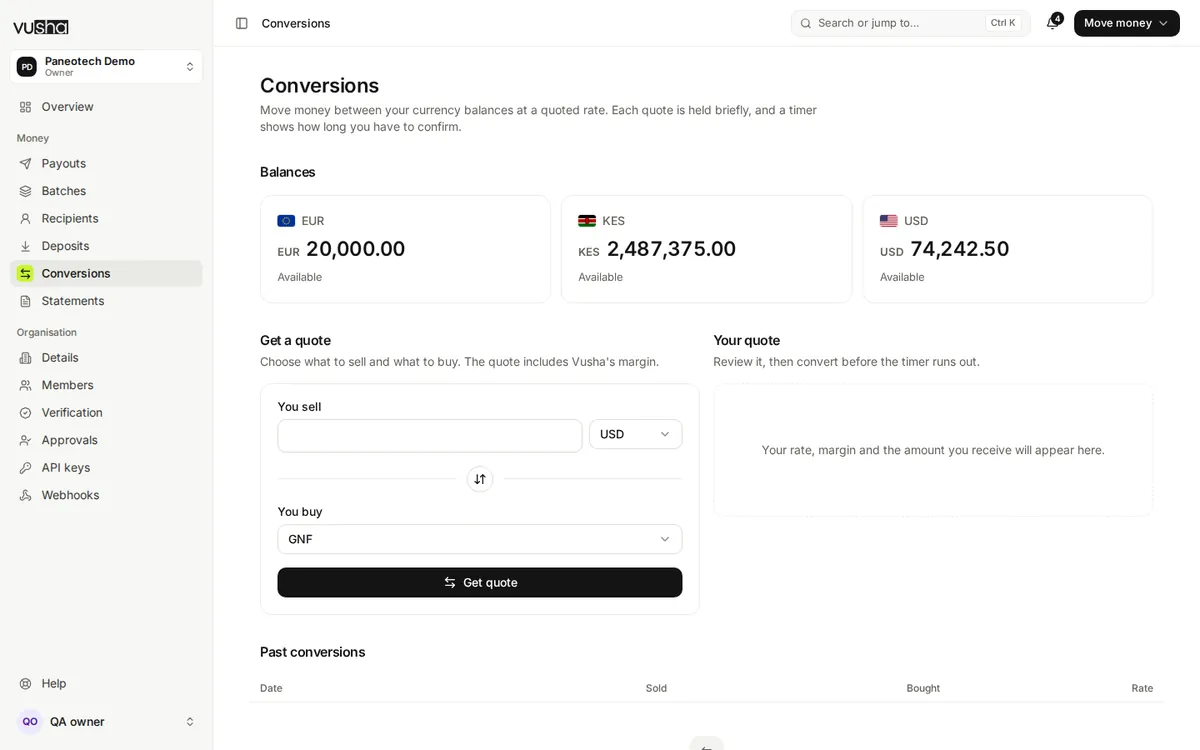Click the QO avatar badge
Image resolution: width=1200 pixels, height=750 pixels.
tap(30, 722)
